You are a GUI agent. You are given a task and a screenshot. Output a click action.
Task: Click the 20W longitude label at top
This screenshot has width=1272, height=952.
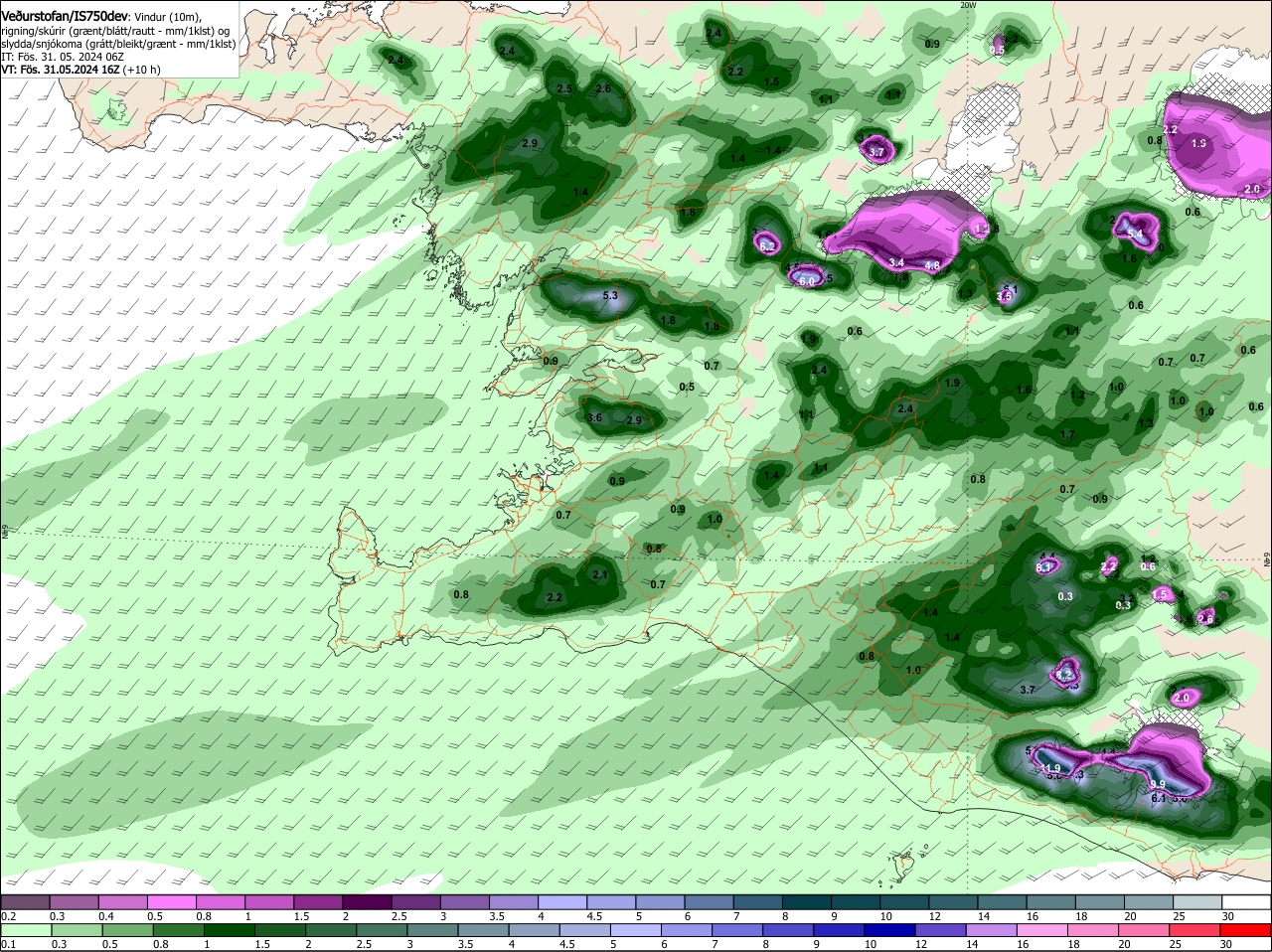point(969,5)
